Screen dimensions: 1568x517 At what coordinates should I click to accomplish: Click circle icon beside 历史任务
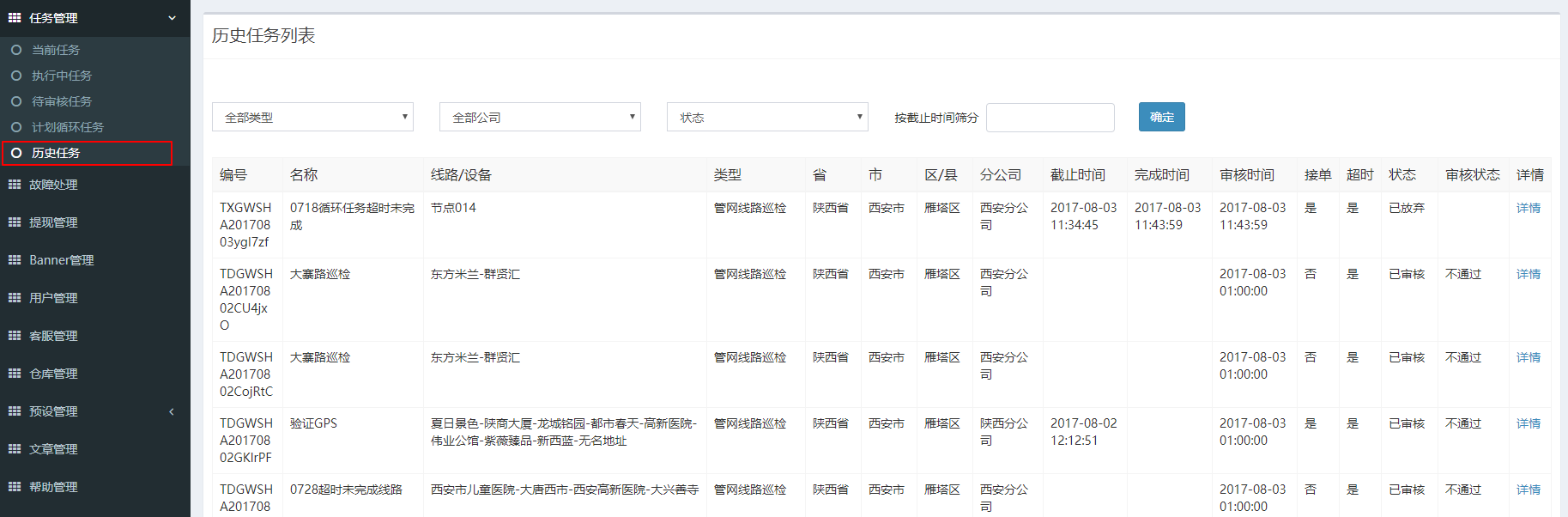click(x=16, y=153)
